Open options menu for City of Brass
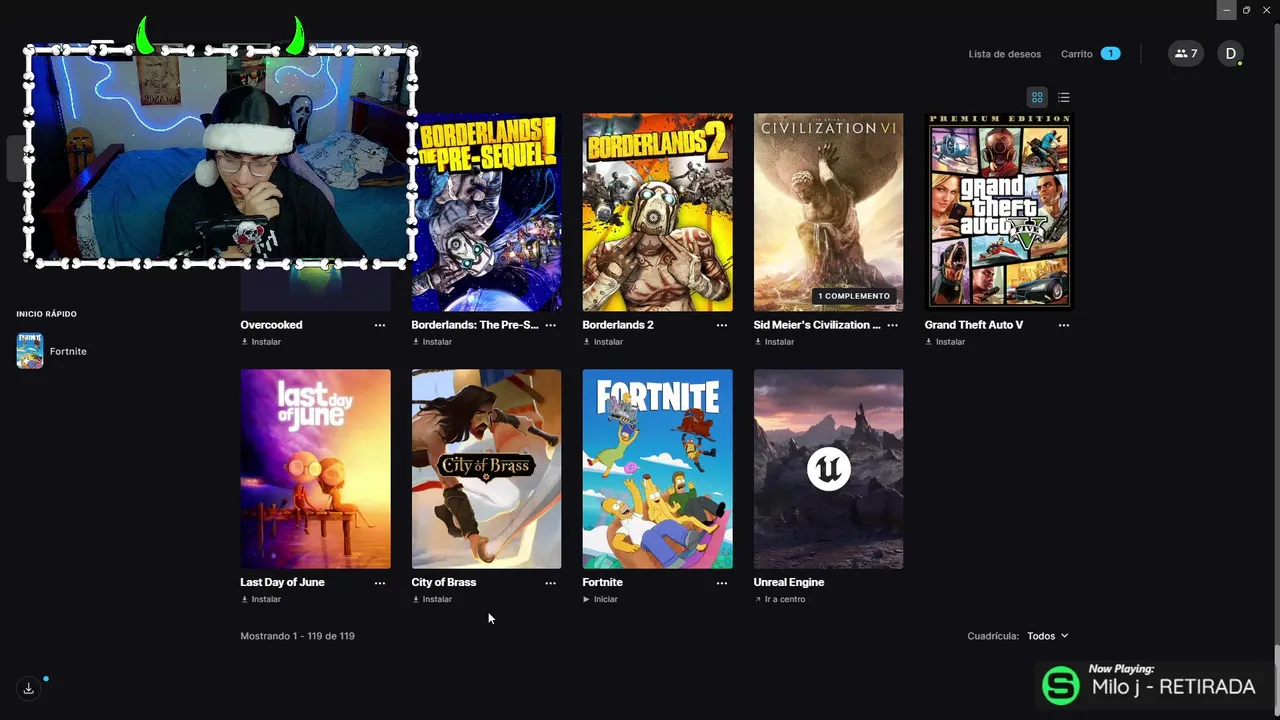Viewport: 1280px width, 720px height. point(551,582)
